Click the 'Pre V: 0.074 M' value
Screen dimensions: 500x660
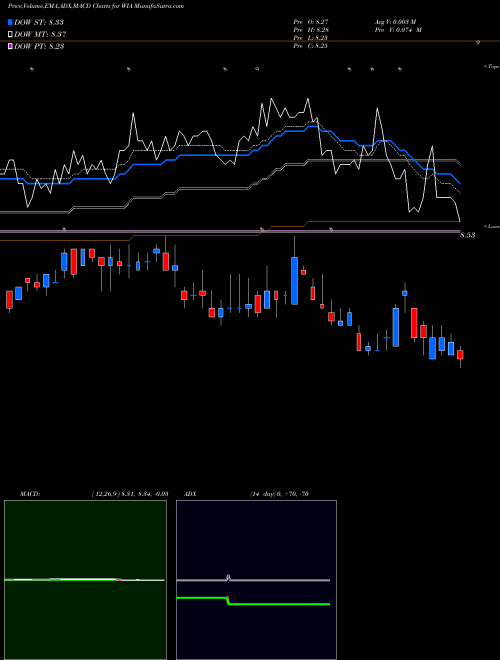pos(398,30)
